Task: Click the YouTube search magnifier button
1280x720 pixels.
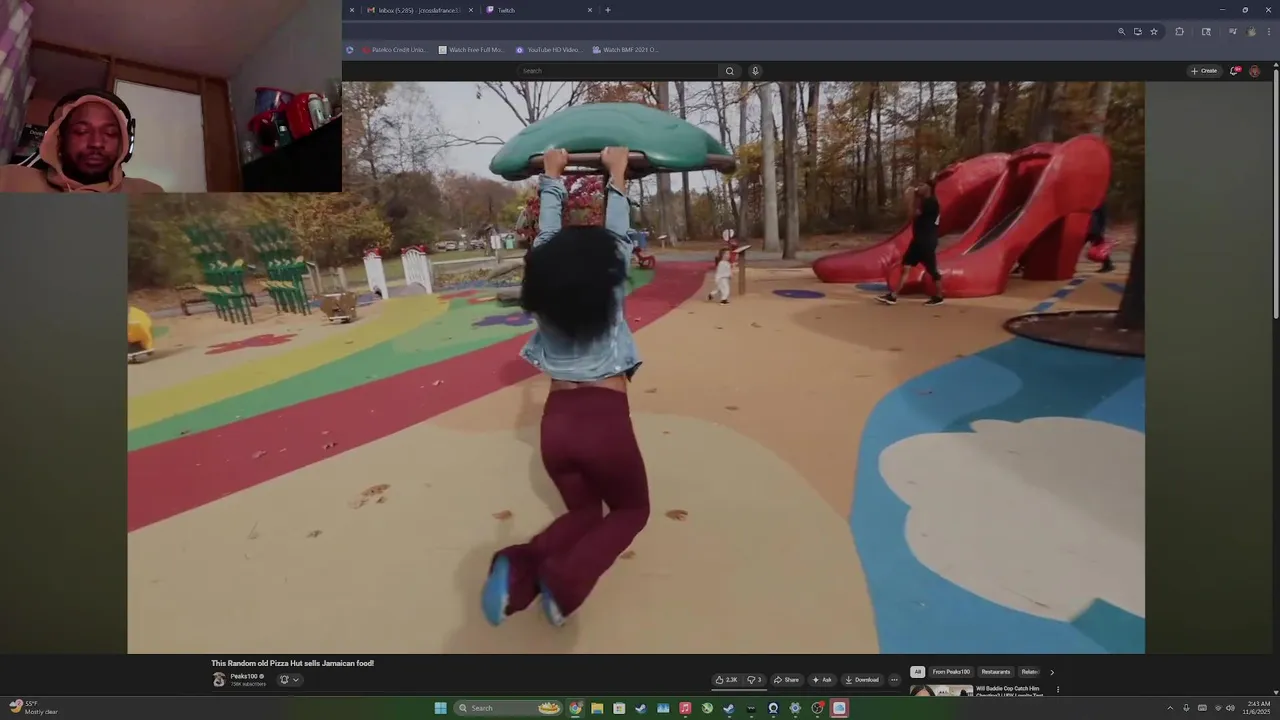Action: click(x=730, y=71)
